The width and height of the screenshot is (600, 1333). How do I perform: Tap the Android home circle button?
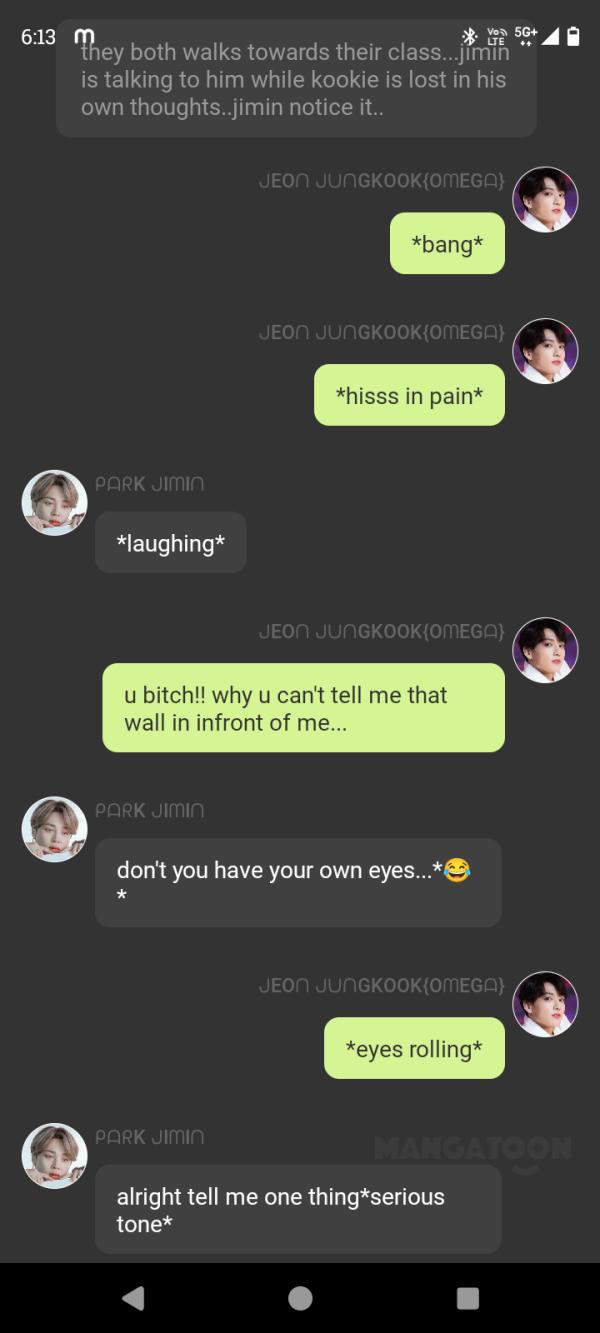pos(300,1297)
